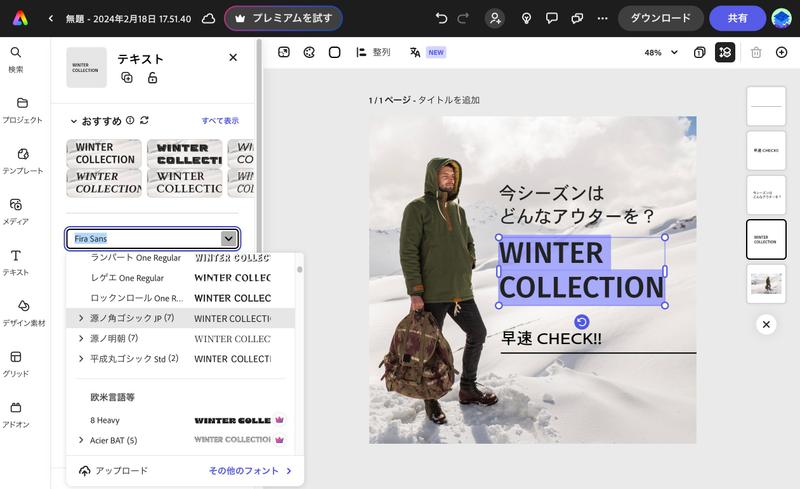Open the comments speech bubble icon

(x=551, y=18)
